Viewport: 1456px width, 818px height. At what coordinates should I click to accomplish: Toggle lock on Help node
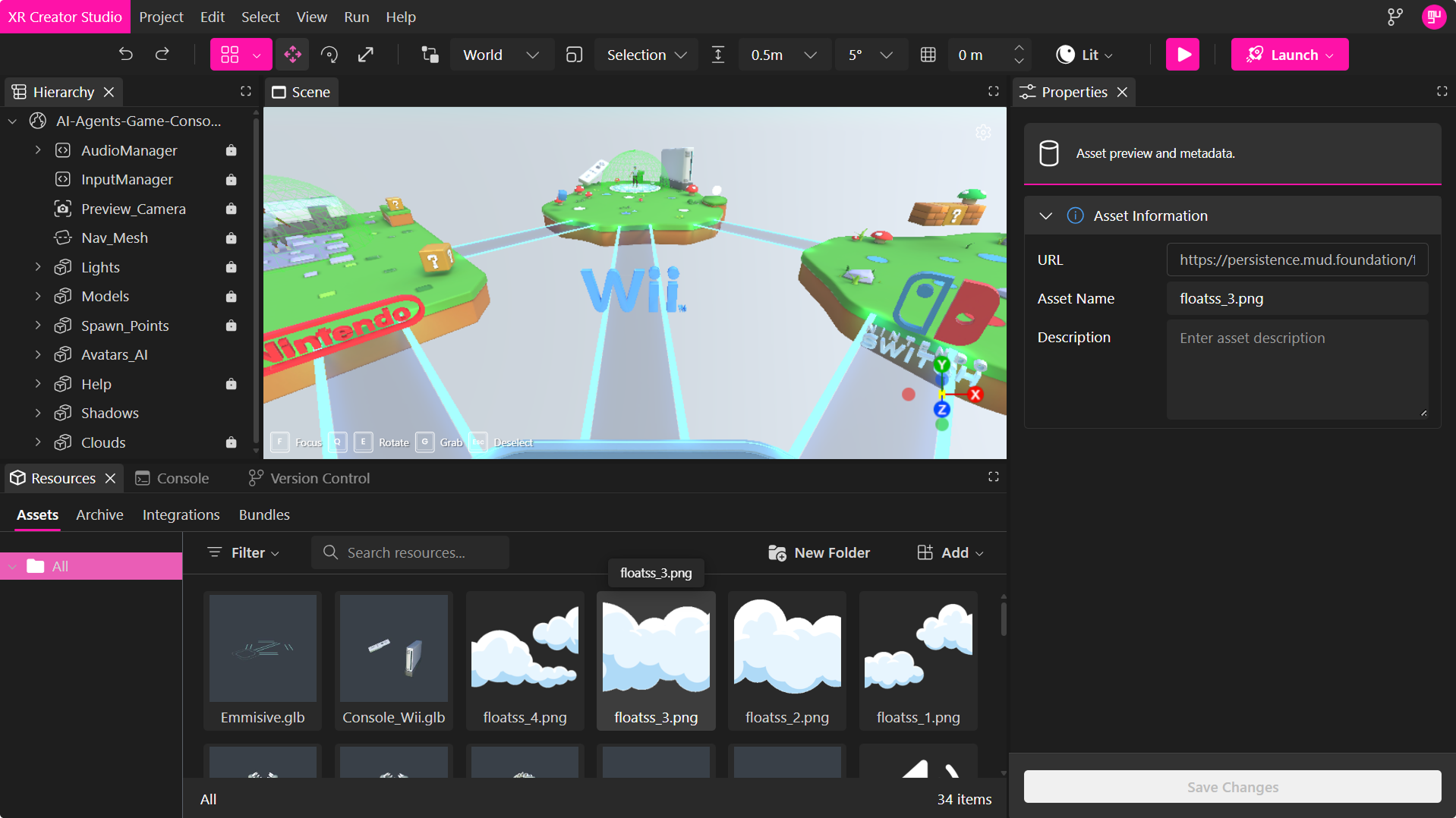232,384
